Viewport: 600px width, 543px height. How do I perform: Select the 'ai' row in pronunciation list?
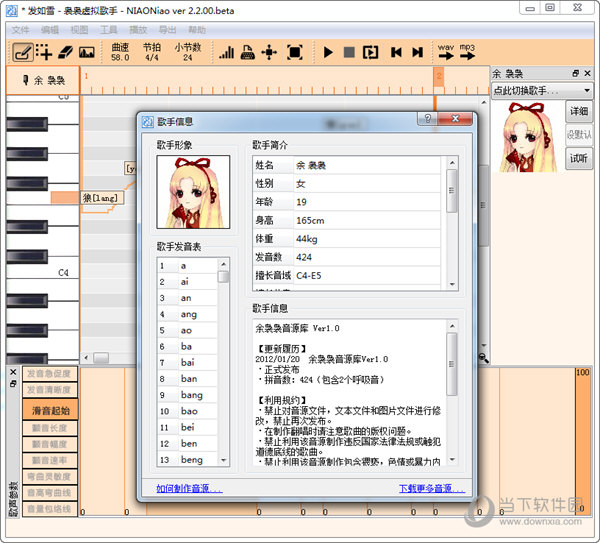click(x=188, y=282)
